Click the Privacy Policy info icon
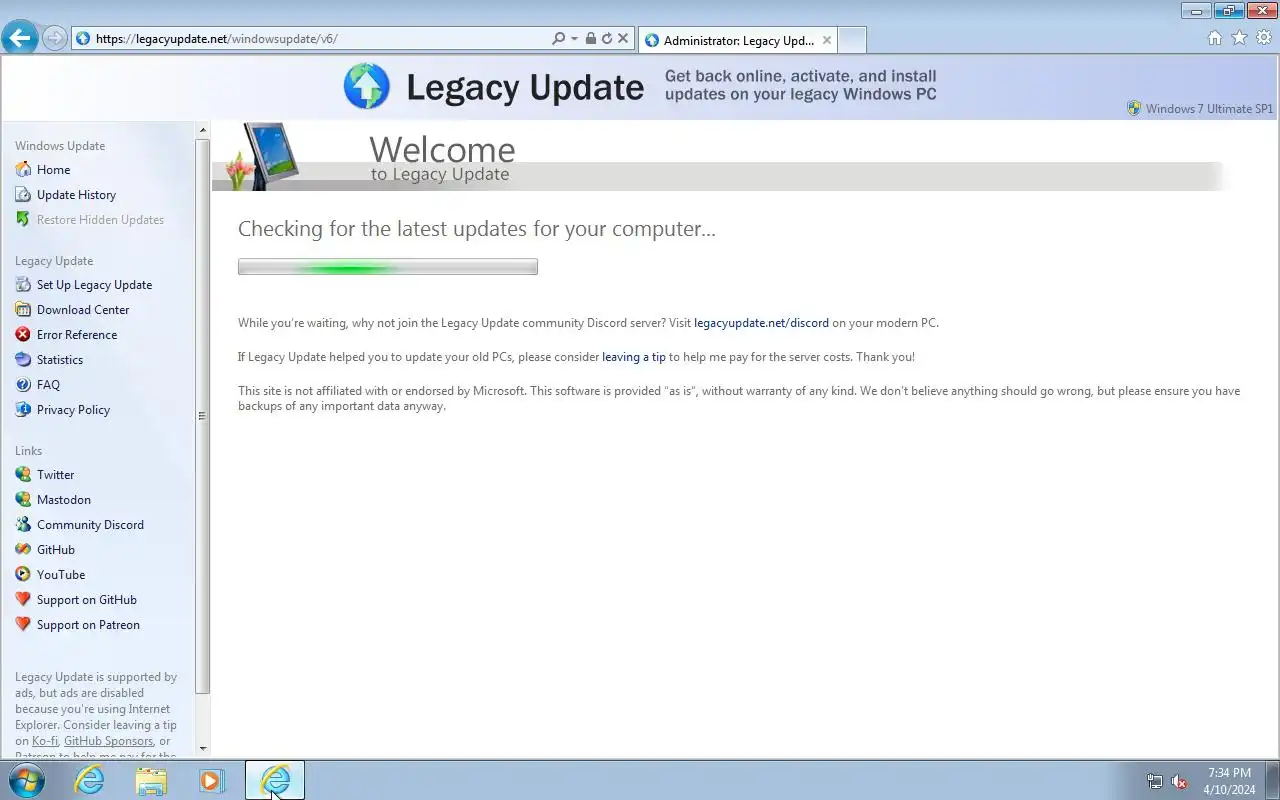 pos(23,409)
